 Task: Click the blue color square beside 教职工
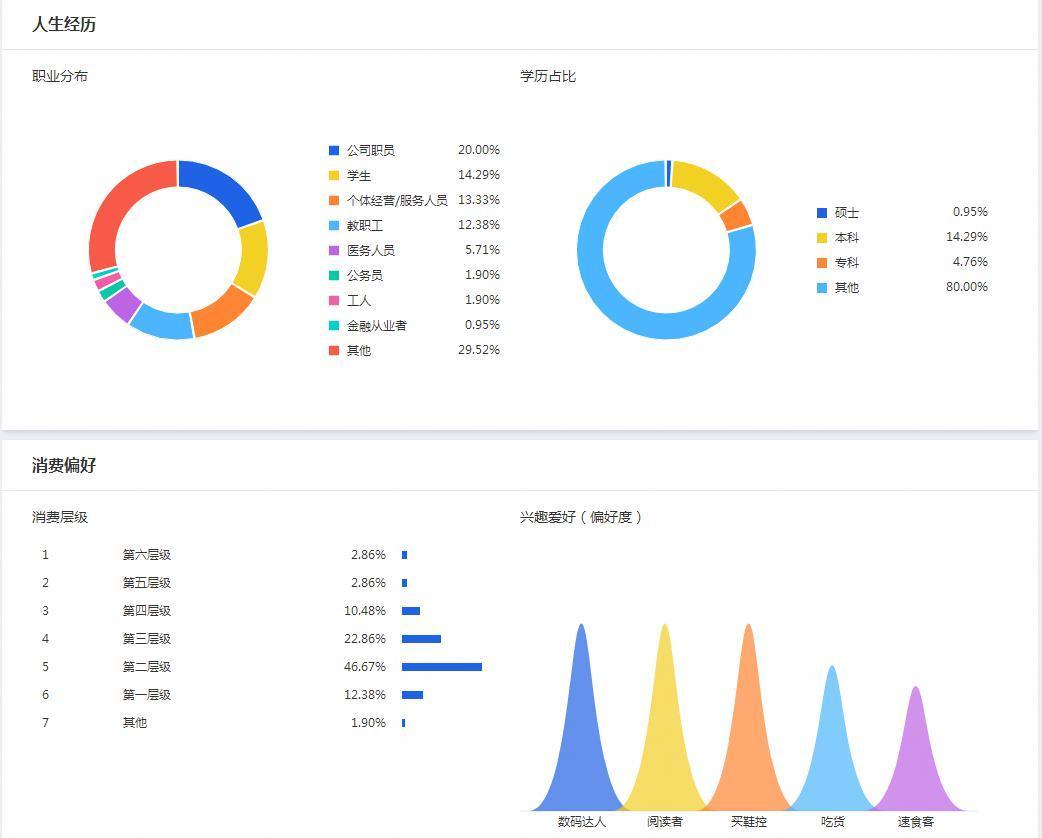pyautogui.click(x=334, y=225)
